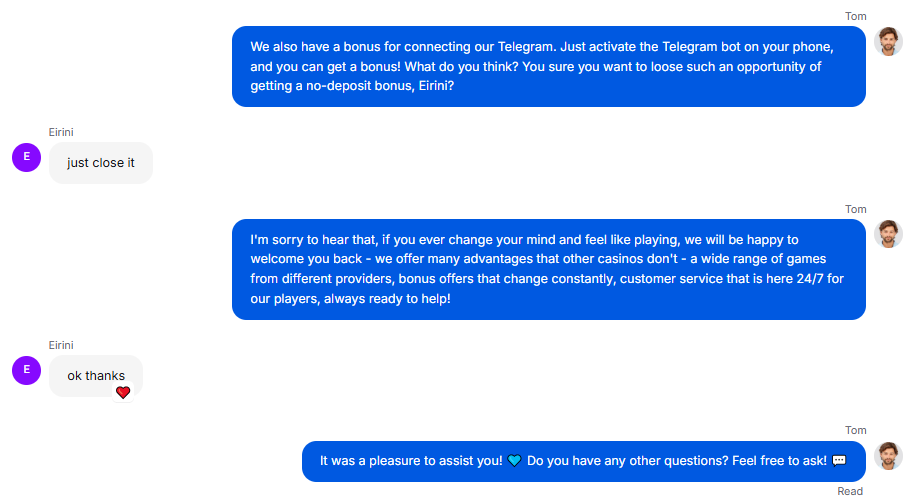Click Eirini's purple avatar beside 'ok thanks'

pos(27,370)
